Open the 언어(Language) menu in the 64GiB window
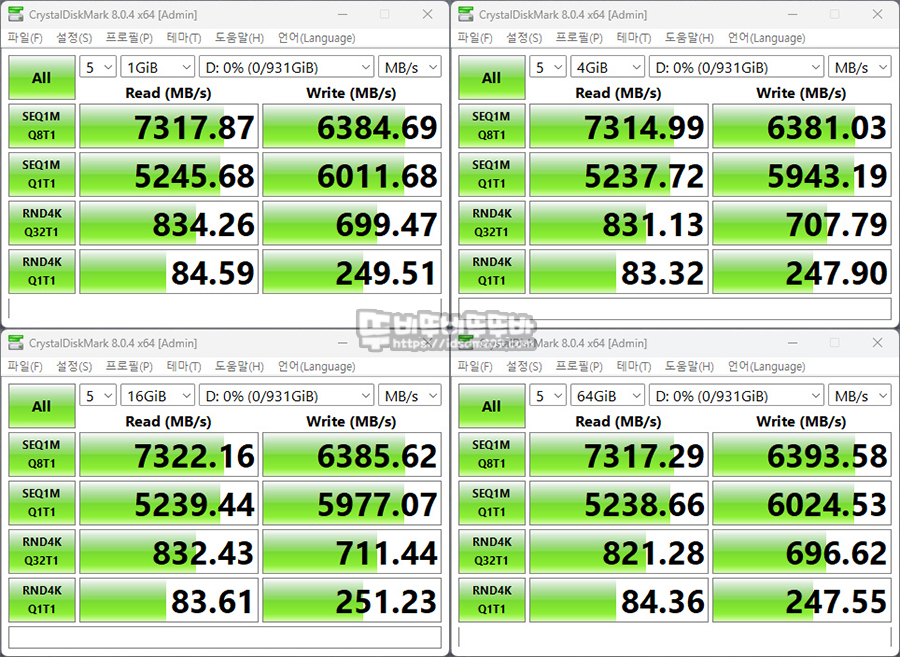This screenshot has height=657, width=900. [767, 367]
